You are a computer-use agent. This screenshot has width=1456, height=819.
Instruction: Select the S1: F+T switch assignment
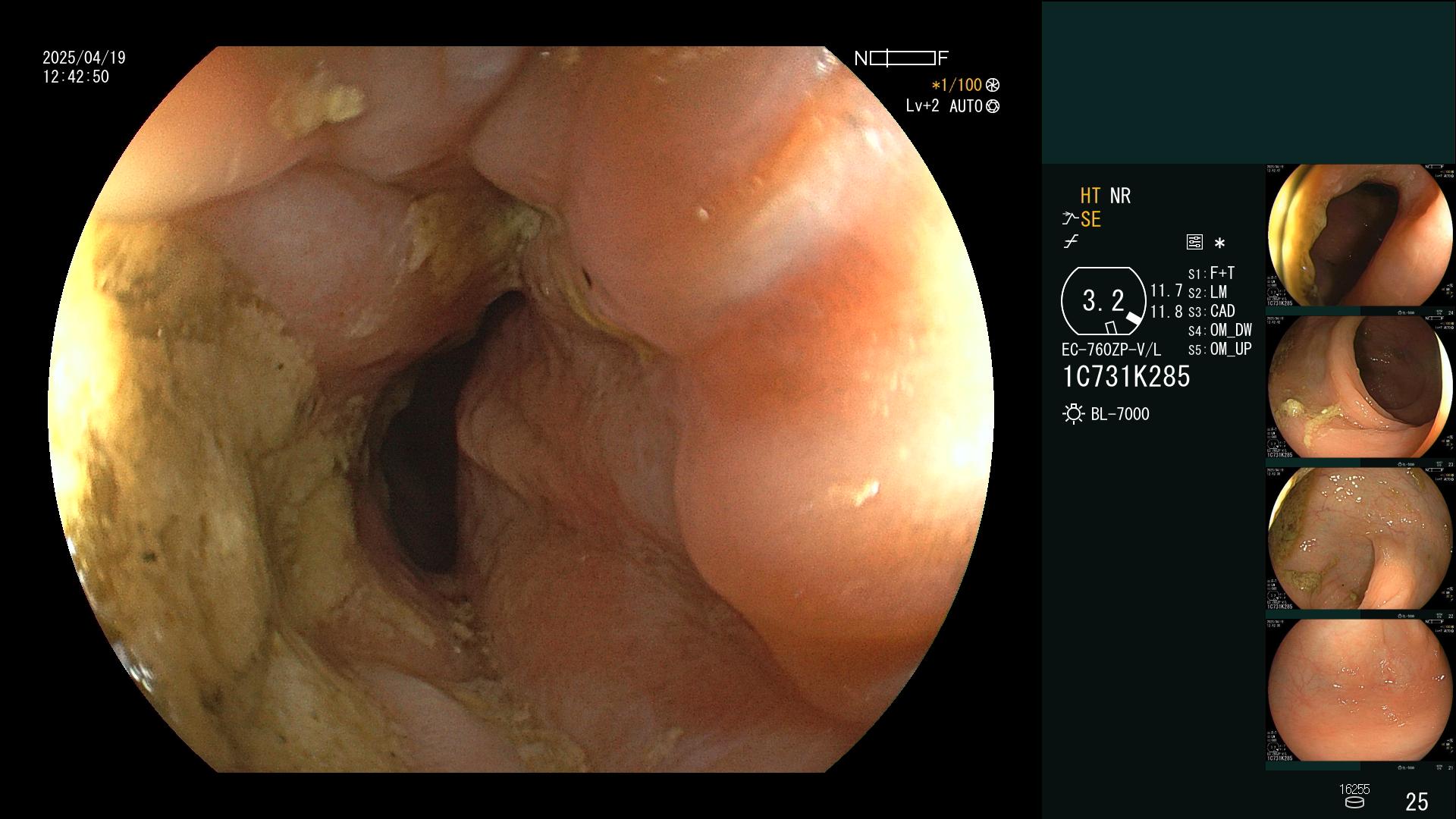pos(1211,273)
